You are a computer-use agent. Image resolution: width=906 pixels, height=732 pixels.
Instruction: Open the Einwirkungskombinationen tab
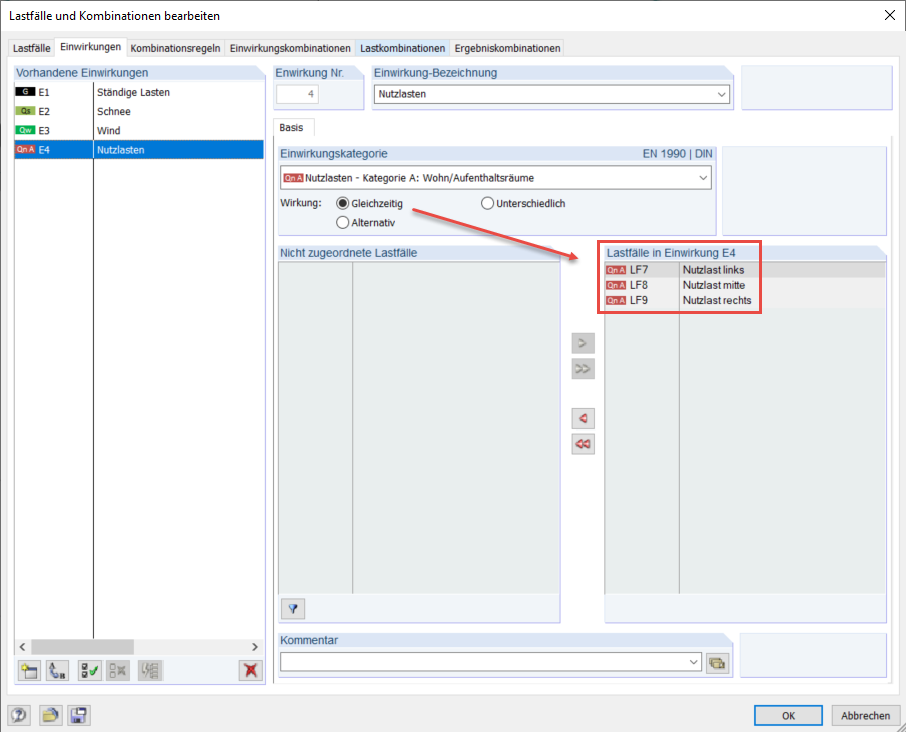[290, 48]
